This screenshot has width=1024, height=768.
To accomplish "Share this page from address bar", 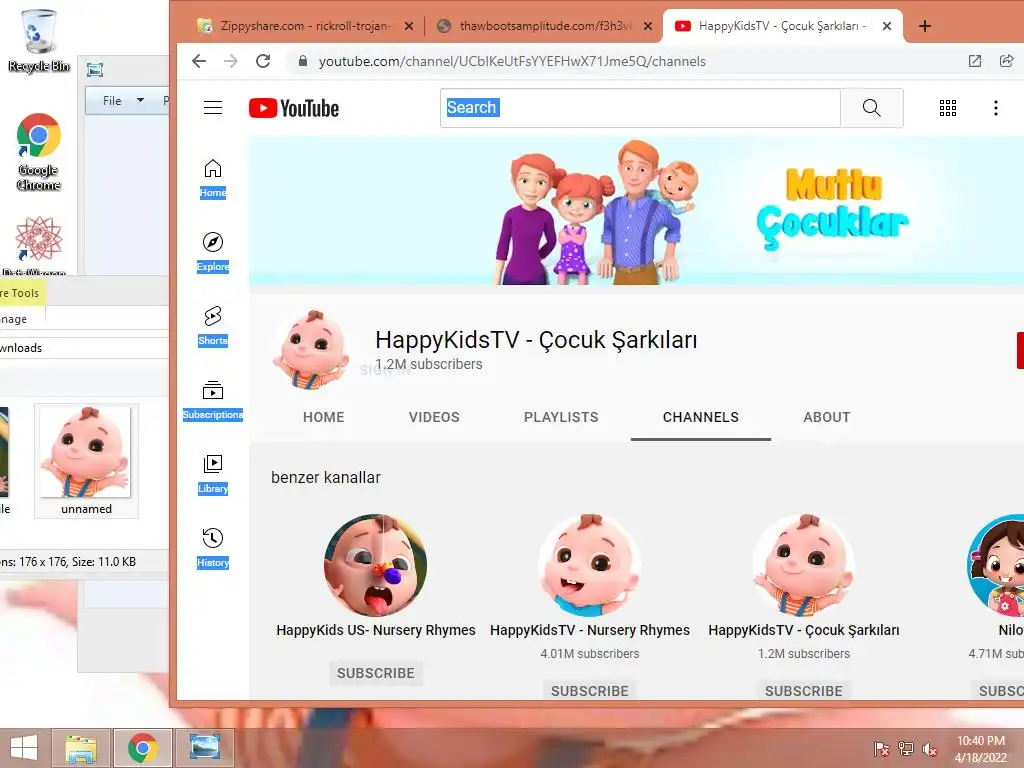I will [x=1006, y=61].
